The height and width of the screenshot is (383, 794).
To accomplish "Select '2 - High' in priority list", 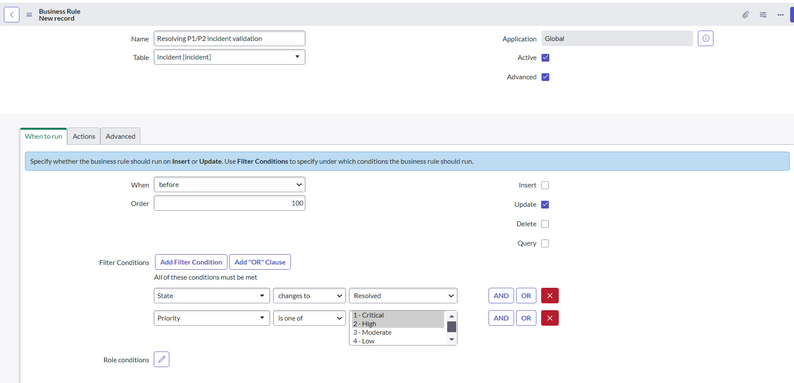I will (398, 324).
